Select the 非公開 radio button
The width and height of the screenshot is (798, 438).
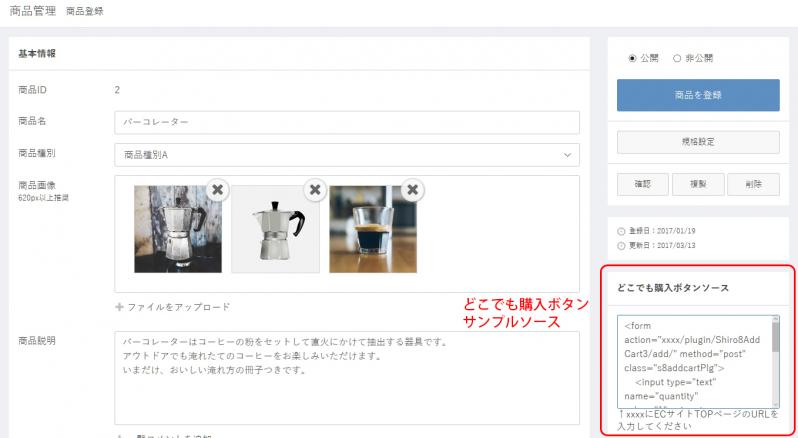pos(677,59)
